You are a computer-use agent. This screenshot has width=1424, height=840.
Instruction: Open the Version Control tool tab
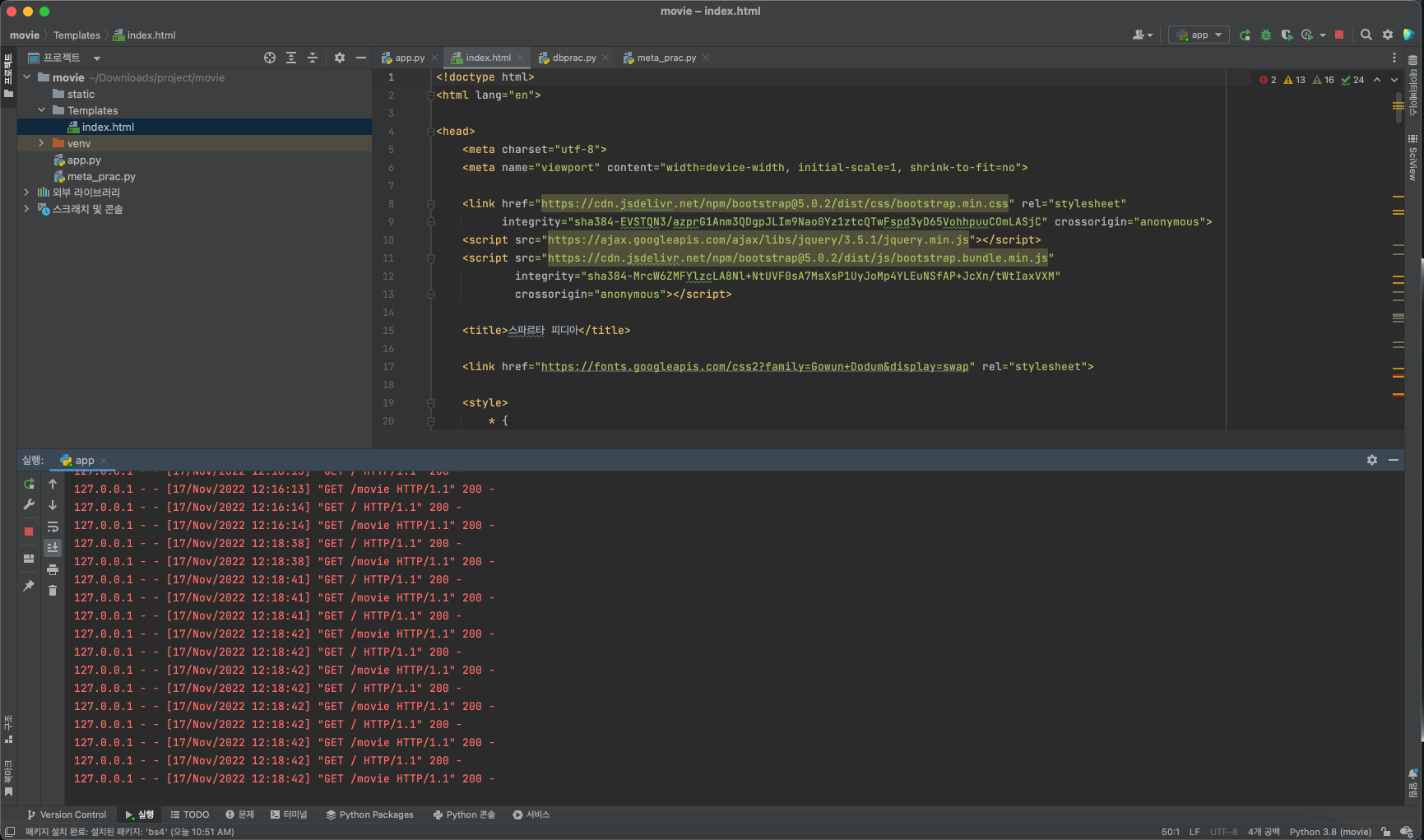[x=67, y=814]
